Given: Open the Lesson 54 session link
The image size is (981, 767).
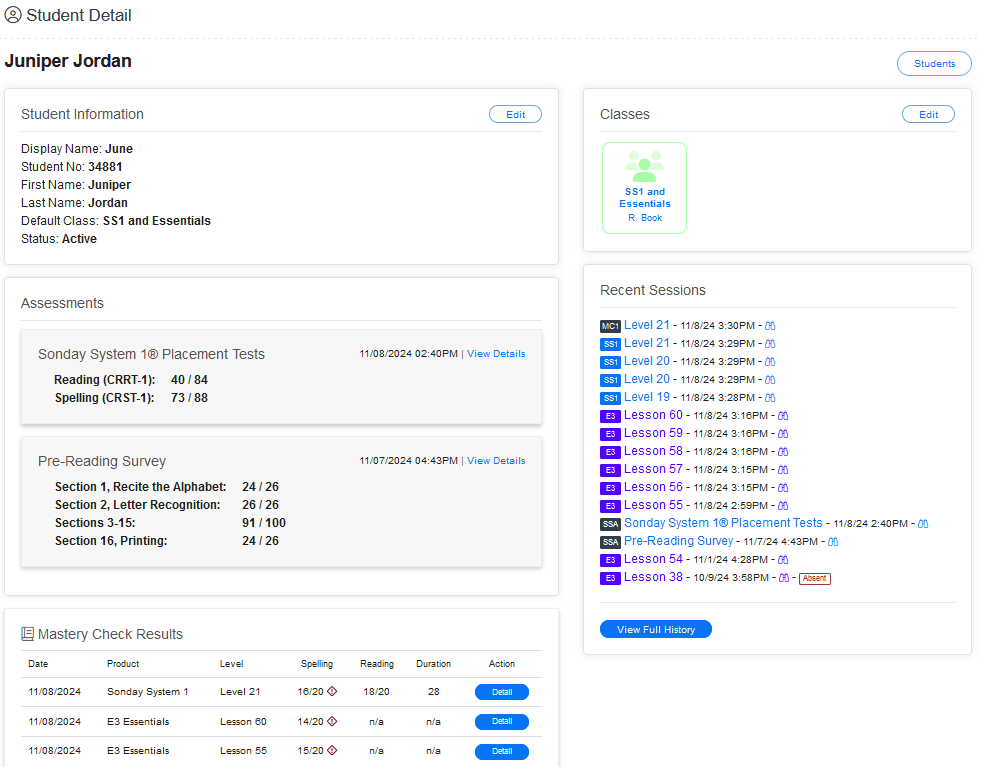Looking at the screenshot, I should 653,560.
